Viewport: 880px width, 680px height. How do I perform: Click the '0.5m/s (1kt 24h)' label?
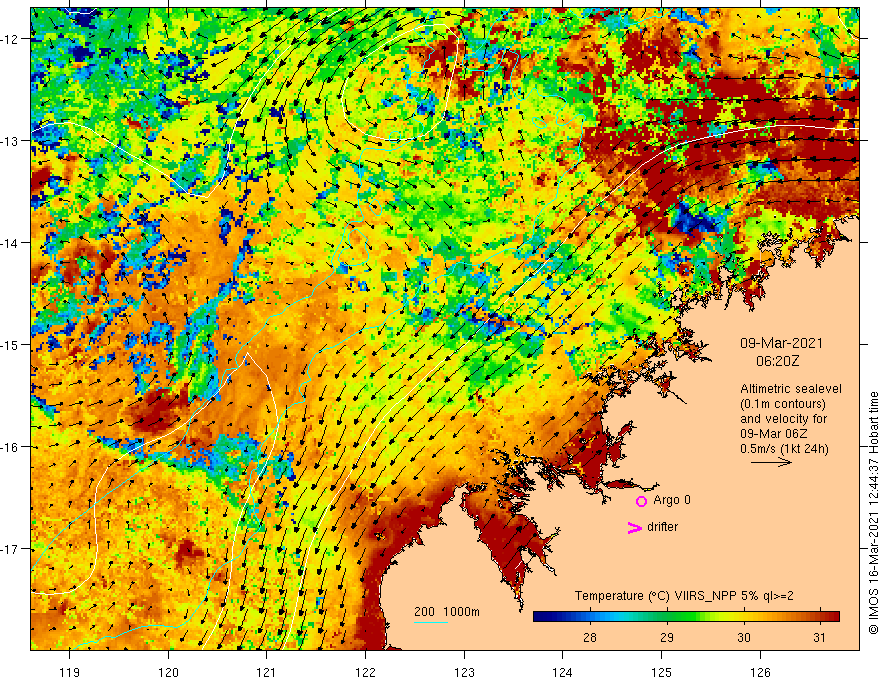click(785, 449)
